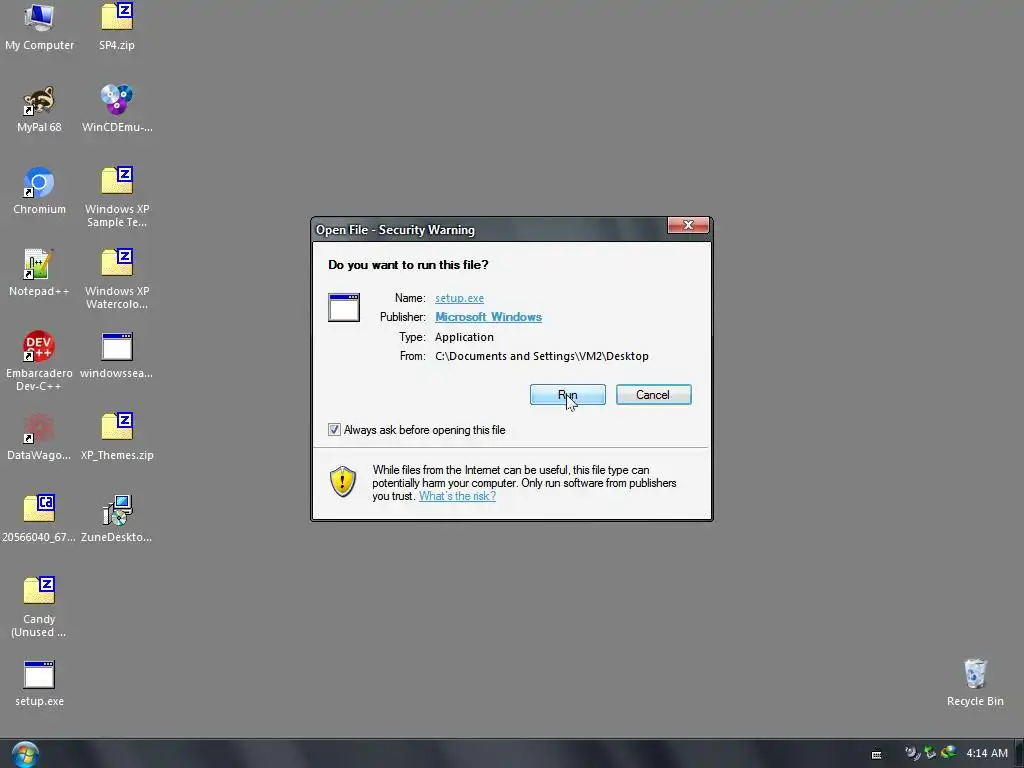This screenshot has height=768, width=1024.
Task: Close the Open File - Security Warning dialog
Action: tap(688, 225)
